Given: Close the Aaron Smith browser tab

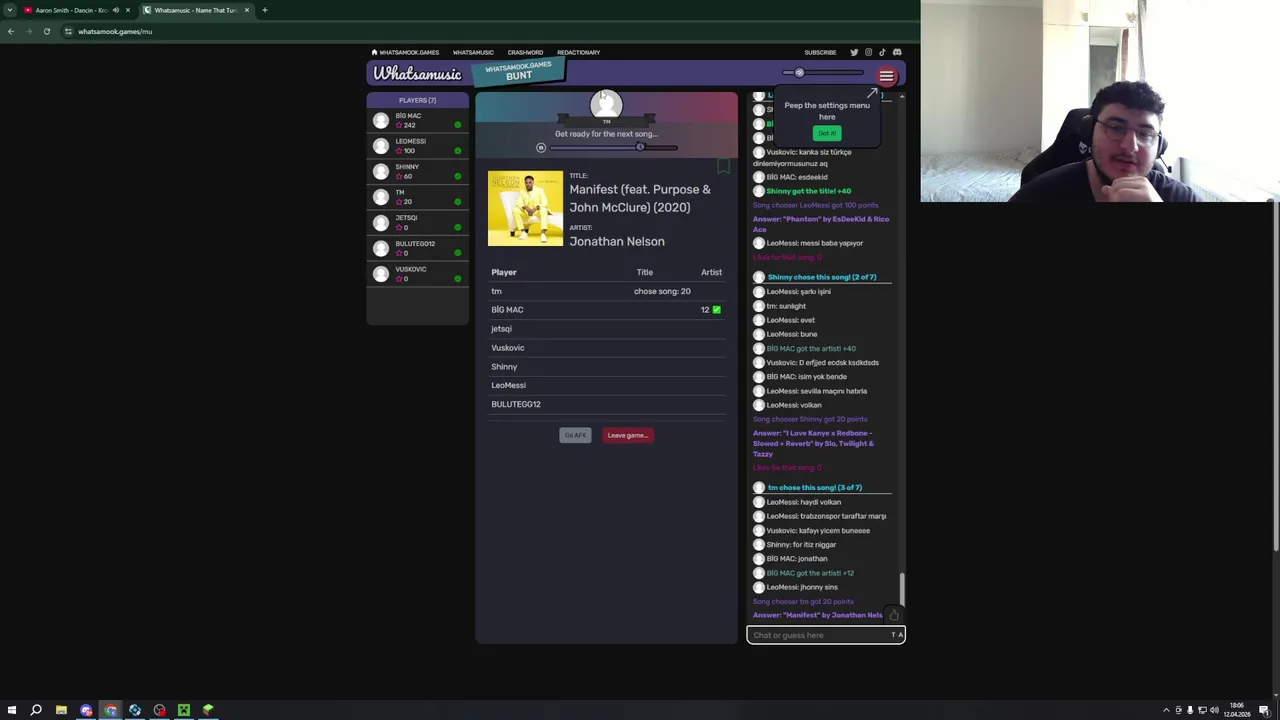Looking at the screenshot, I should click(x=127, y=10).
